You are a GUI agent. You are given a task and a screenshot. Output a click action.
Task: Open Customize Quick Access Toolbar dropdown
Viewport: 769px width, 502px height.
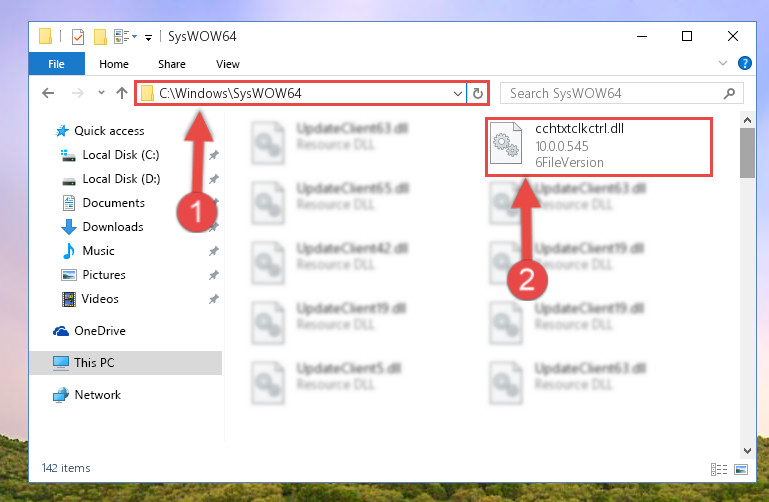(148, 37)
